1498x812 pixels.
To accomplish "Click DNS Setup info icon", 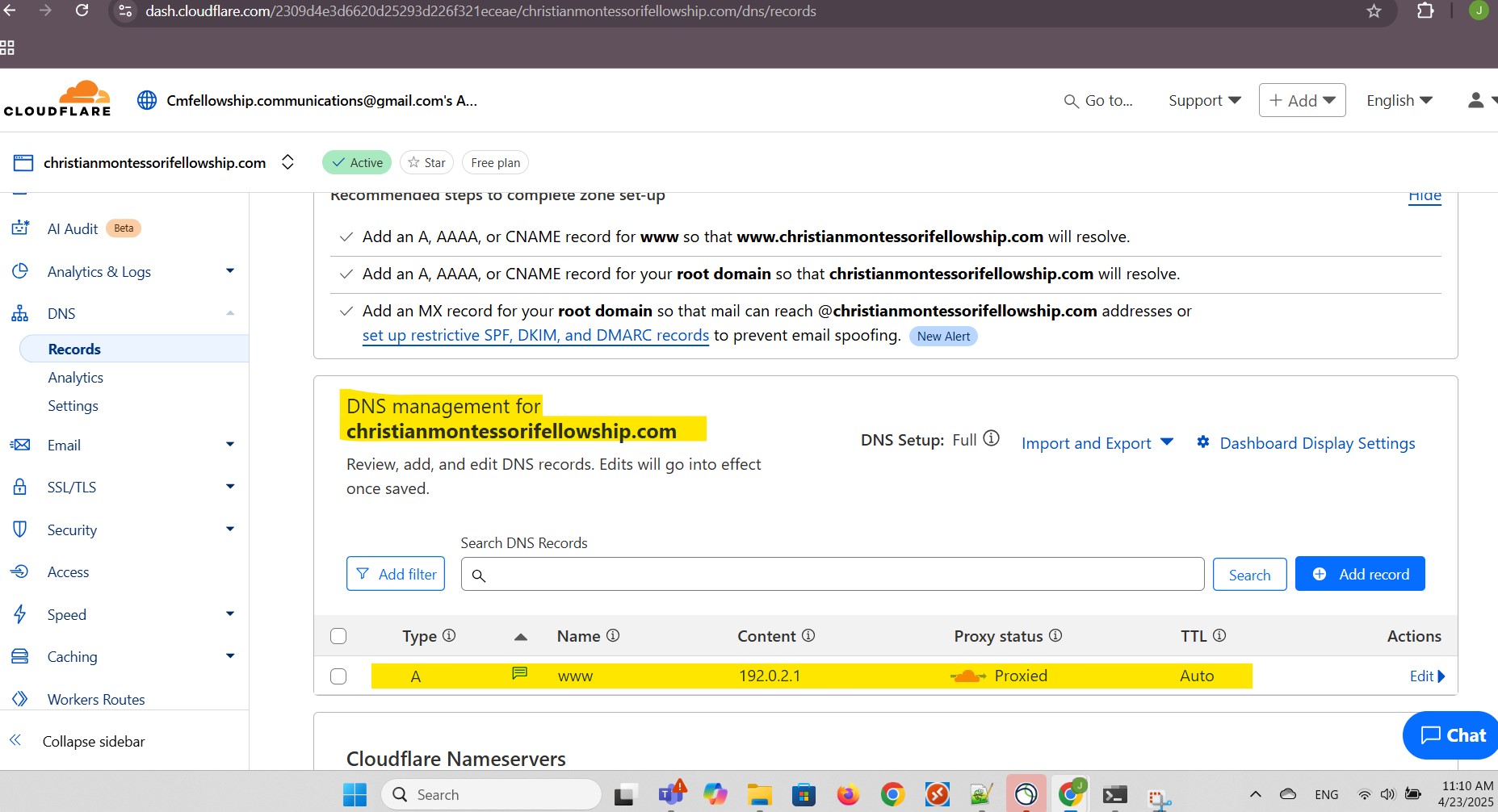I will point(991,438).
